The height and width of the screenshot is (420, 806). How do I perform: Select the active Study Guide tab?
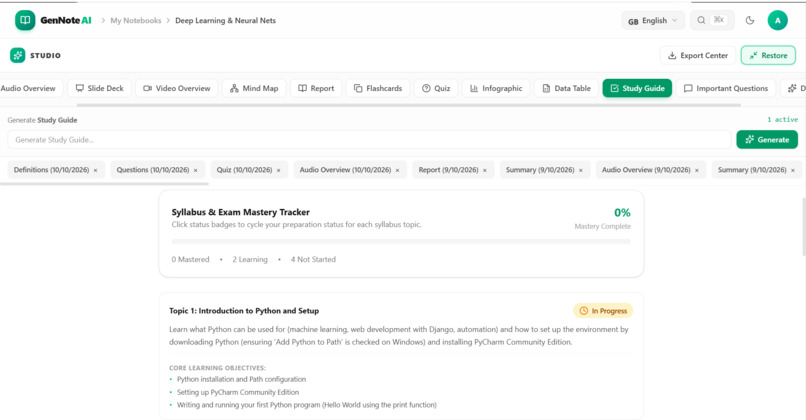pos(637,88)
